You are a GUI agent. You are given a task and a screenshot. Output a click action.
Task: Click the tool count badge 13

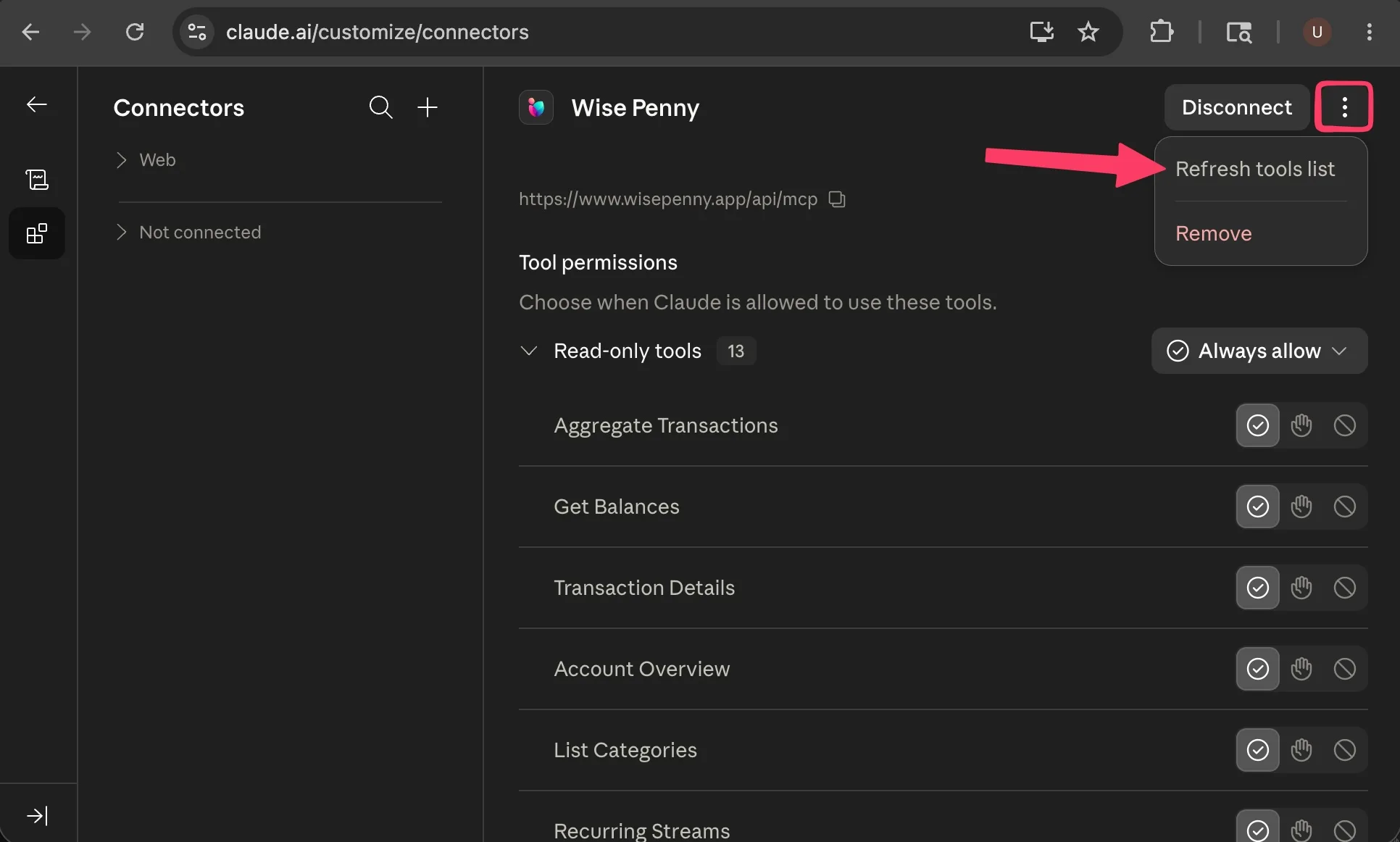pyautogui.click(x=736, y=351)
